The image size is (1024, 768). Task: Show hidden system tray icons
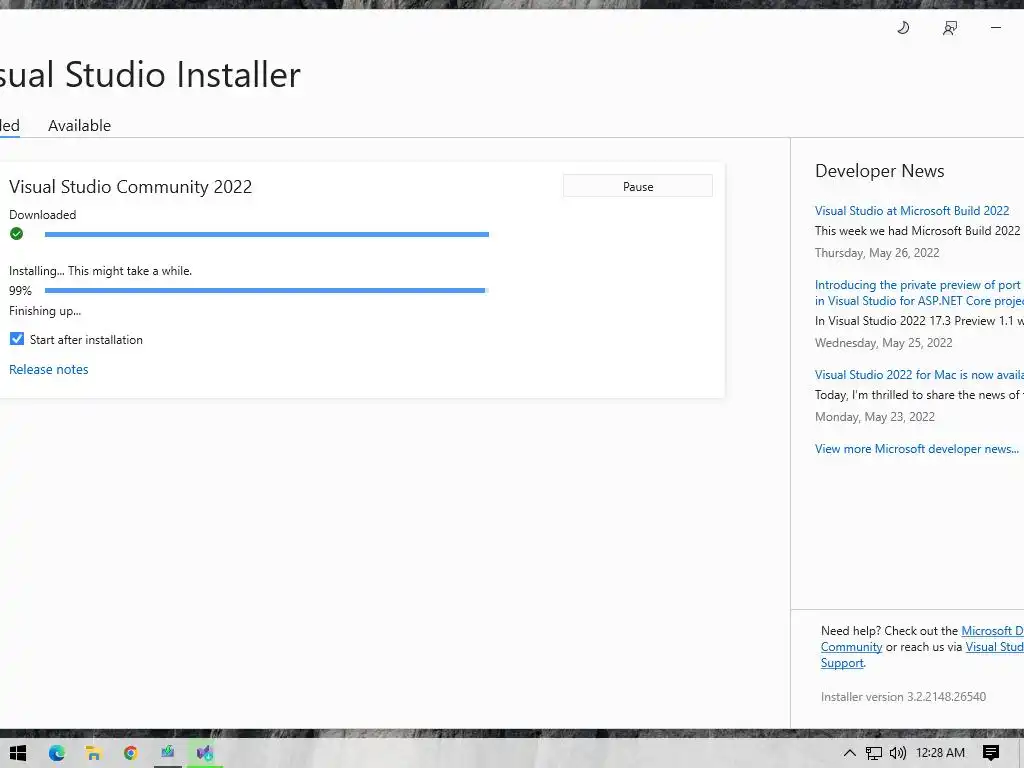click(x=849, y=753)
